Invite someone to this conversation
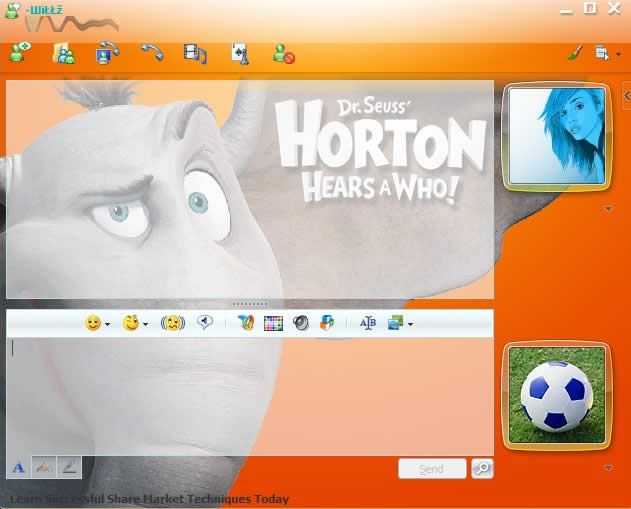 click(x=20, y=53)
